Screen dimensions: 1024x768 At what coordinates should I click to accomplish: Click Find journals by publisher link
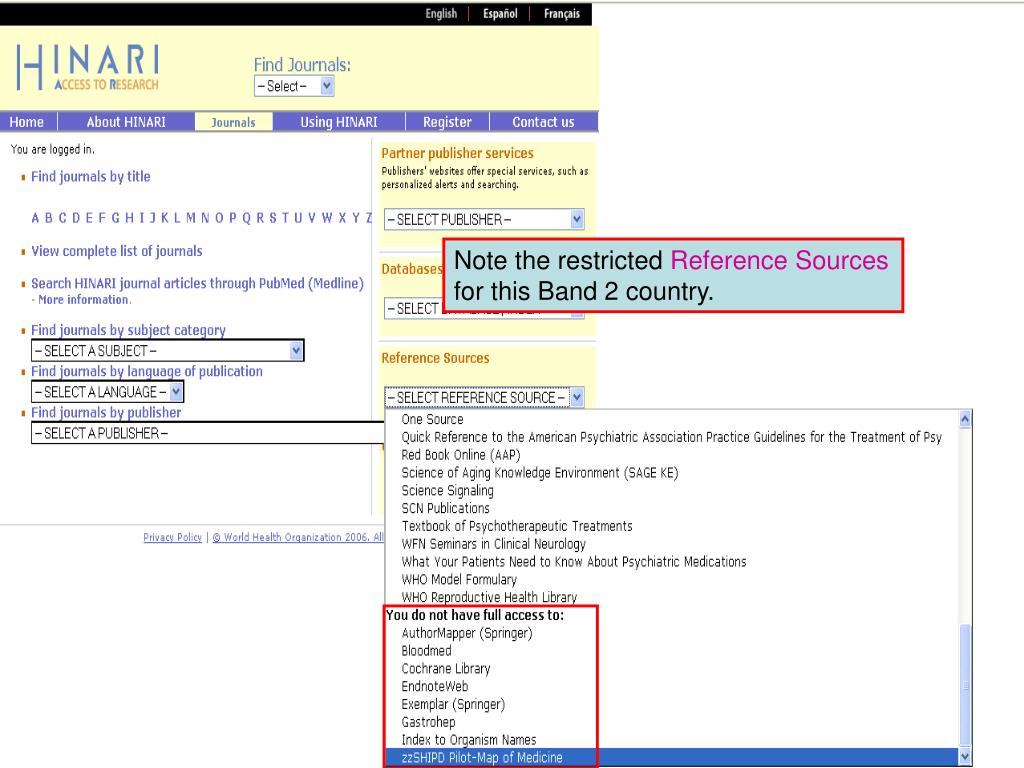point(106,413)
